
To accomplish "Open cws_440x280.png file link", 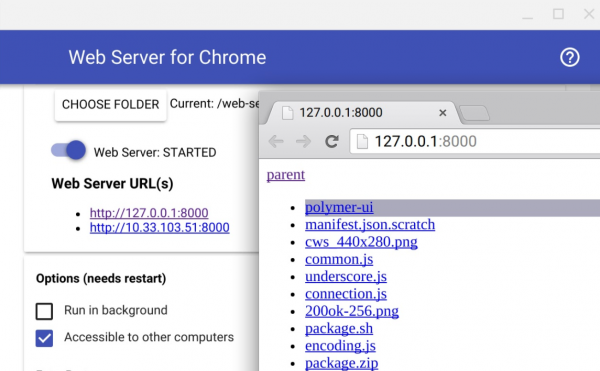I will (361, 242).
